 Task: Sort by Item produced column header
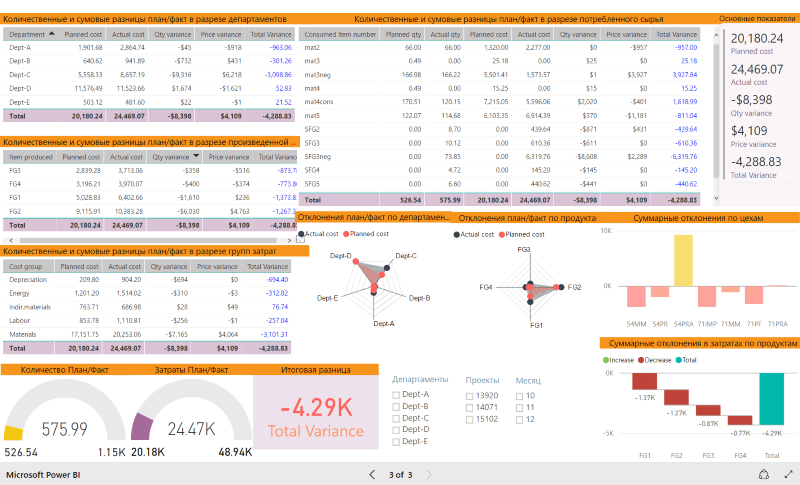point(29,157)
